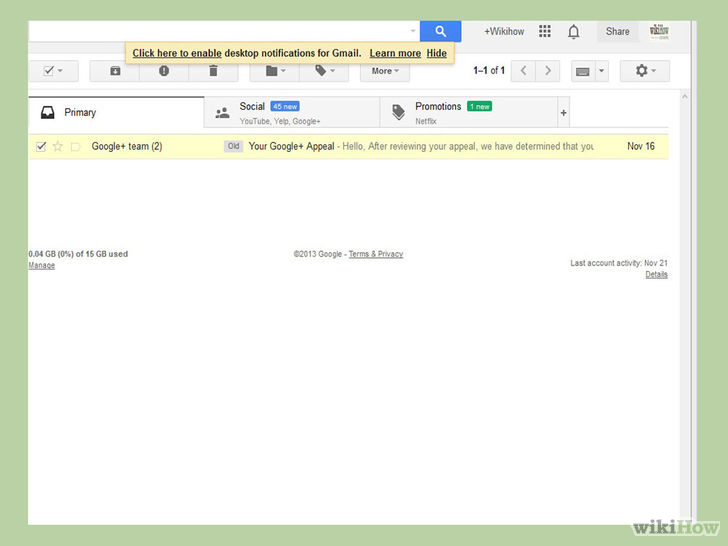Click the Share button
The image size is (728, 546).
tap(617, 32)
